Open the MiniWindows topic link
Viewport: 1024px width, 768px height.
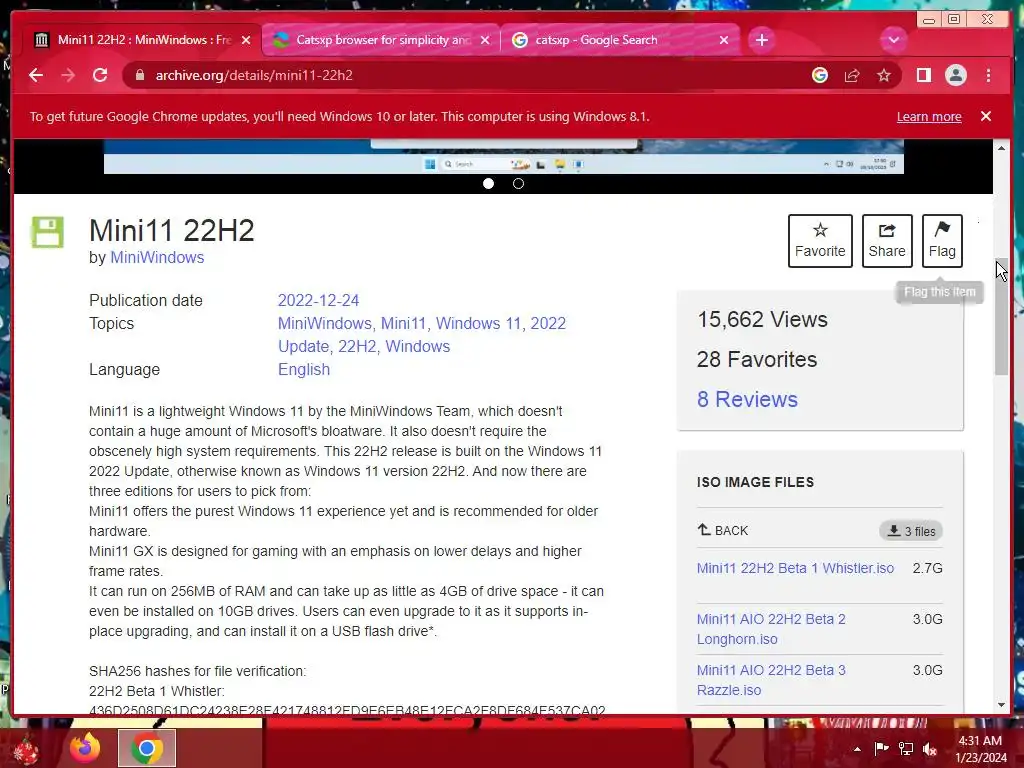pyautogui.click(x=324, y=323)
